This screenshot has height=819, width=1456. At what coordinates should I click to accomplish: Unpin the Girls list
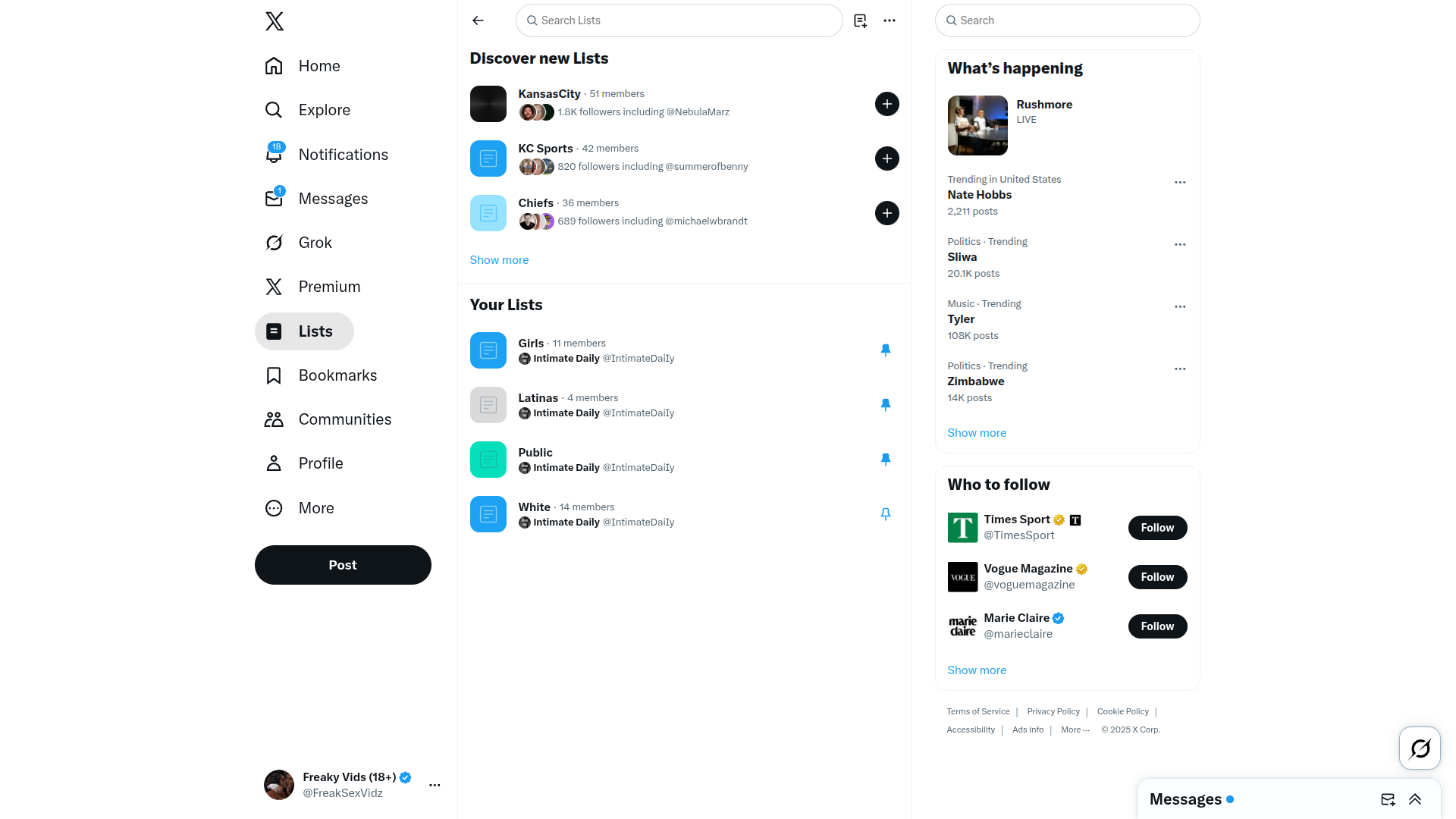[x=885, y=350]
